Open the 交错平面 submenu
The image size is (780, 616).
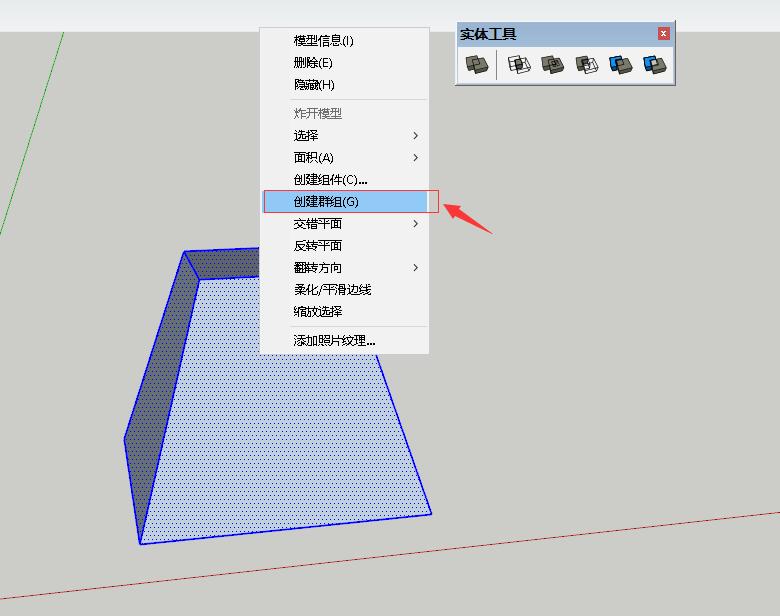tap(415, 224)
